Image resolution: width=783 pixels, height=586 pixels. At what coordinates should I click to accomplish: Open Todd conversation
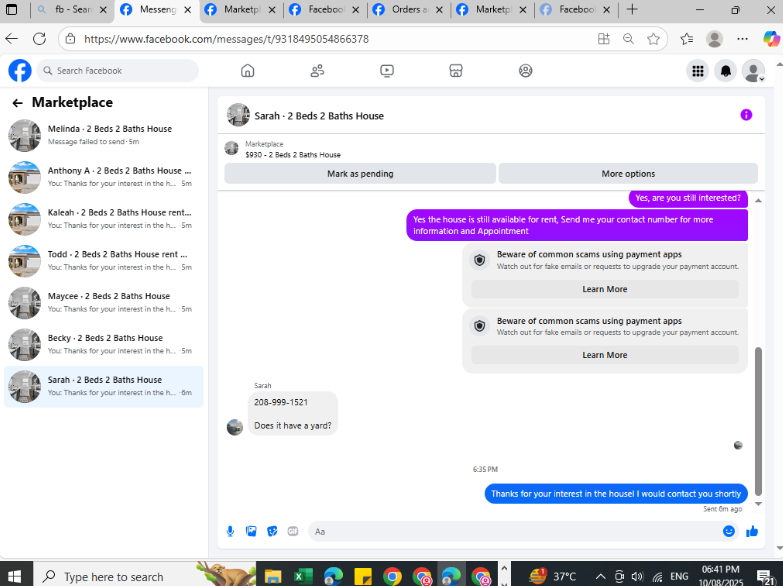click(103, 261)
